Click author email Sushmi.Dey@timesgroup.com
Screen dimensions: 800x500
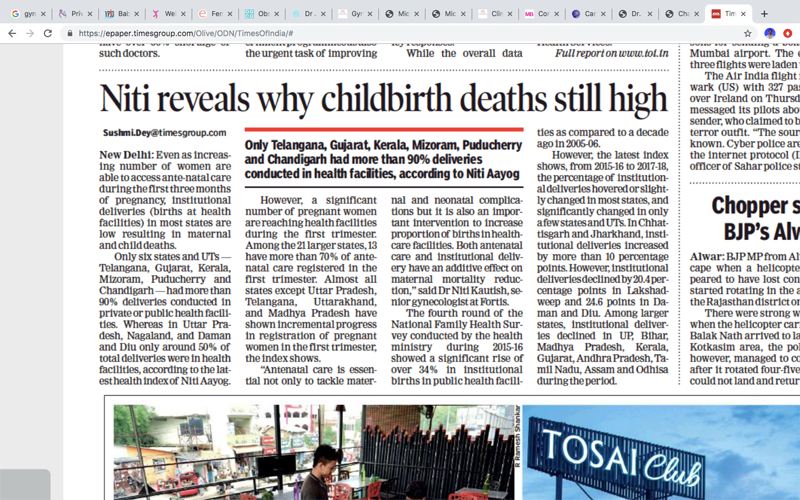point(164,133)
